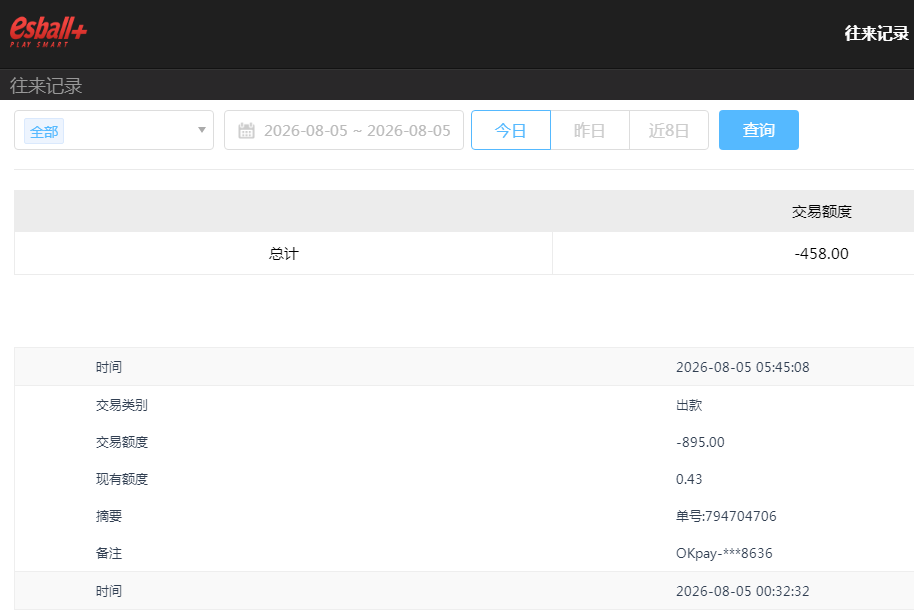914x610 pixels.
Task: Click the total value -458.00
Action: point(821,254)
